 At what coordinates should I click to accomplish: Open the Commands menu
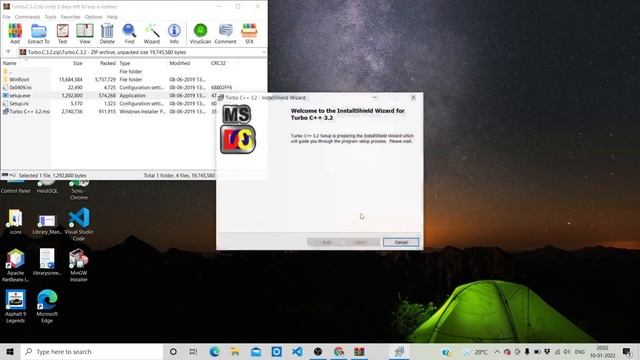pos(27,17)
